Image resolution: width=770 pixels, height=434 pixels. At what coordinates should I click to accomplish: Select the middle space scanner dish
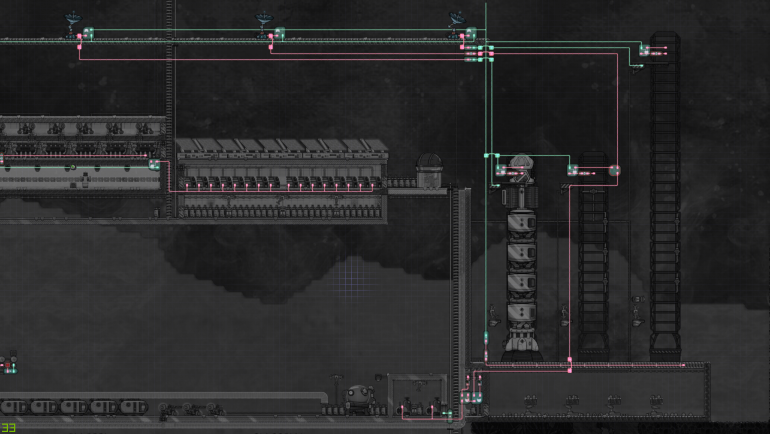pyautogui.click(x=264, y=25)
